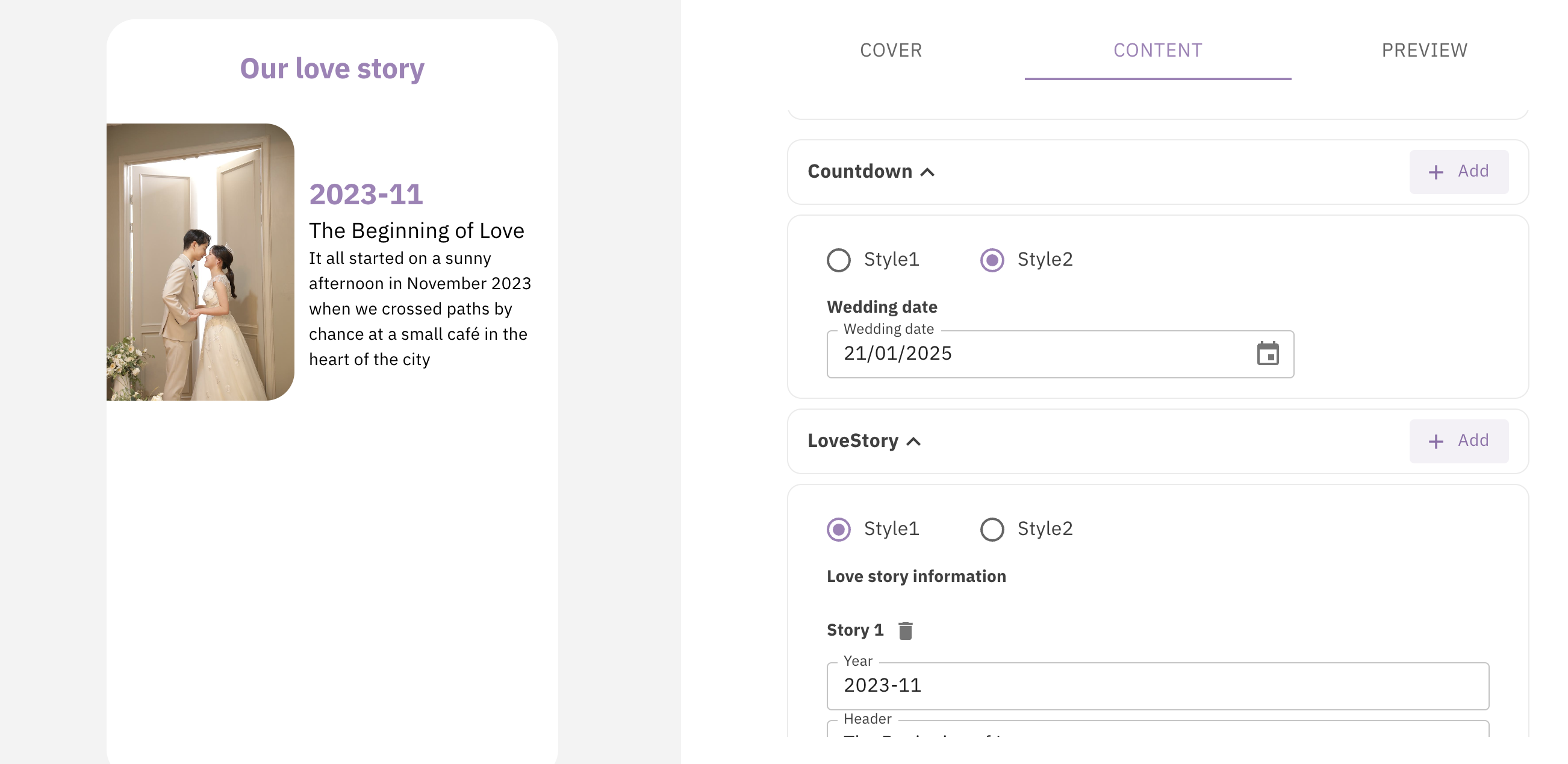Collapse the LoveStory section

[x=913, y=441]
